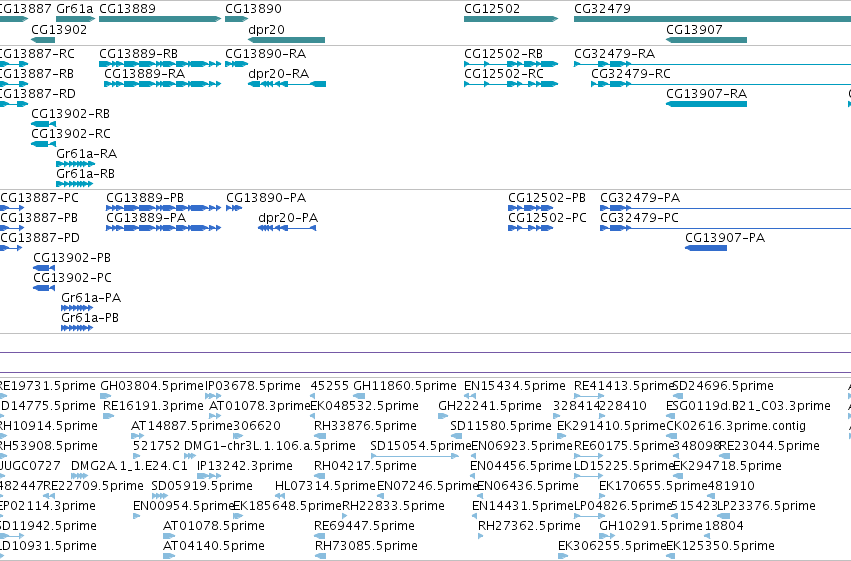The height and width of the screenshot is (561, 851).
Task: Open the CK02616.3prime.contig EST label
Action: click(735, 426)
